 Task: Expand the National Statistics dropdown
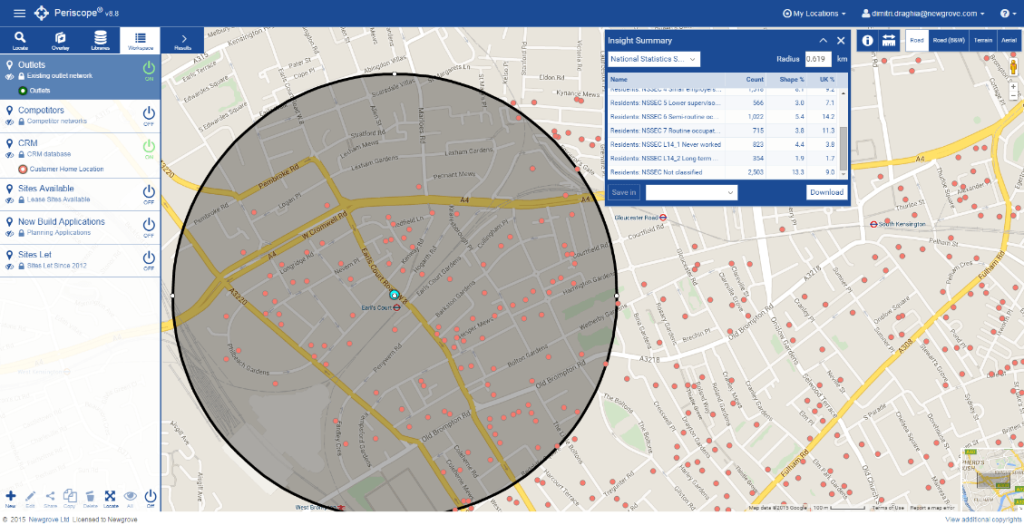pos(654,59)
